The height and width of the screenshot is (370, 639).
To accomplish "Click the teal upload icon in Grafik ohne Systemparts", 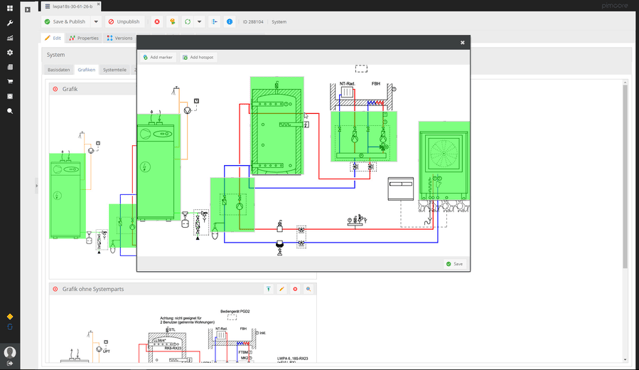I will tap(269, 289).
